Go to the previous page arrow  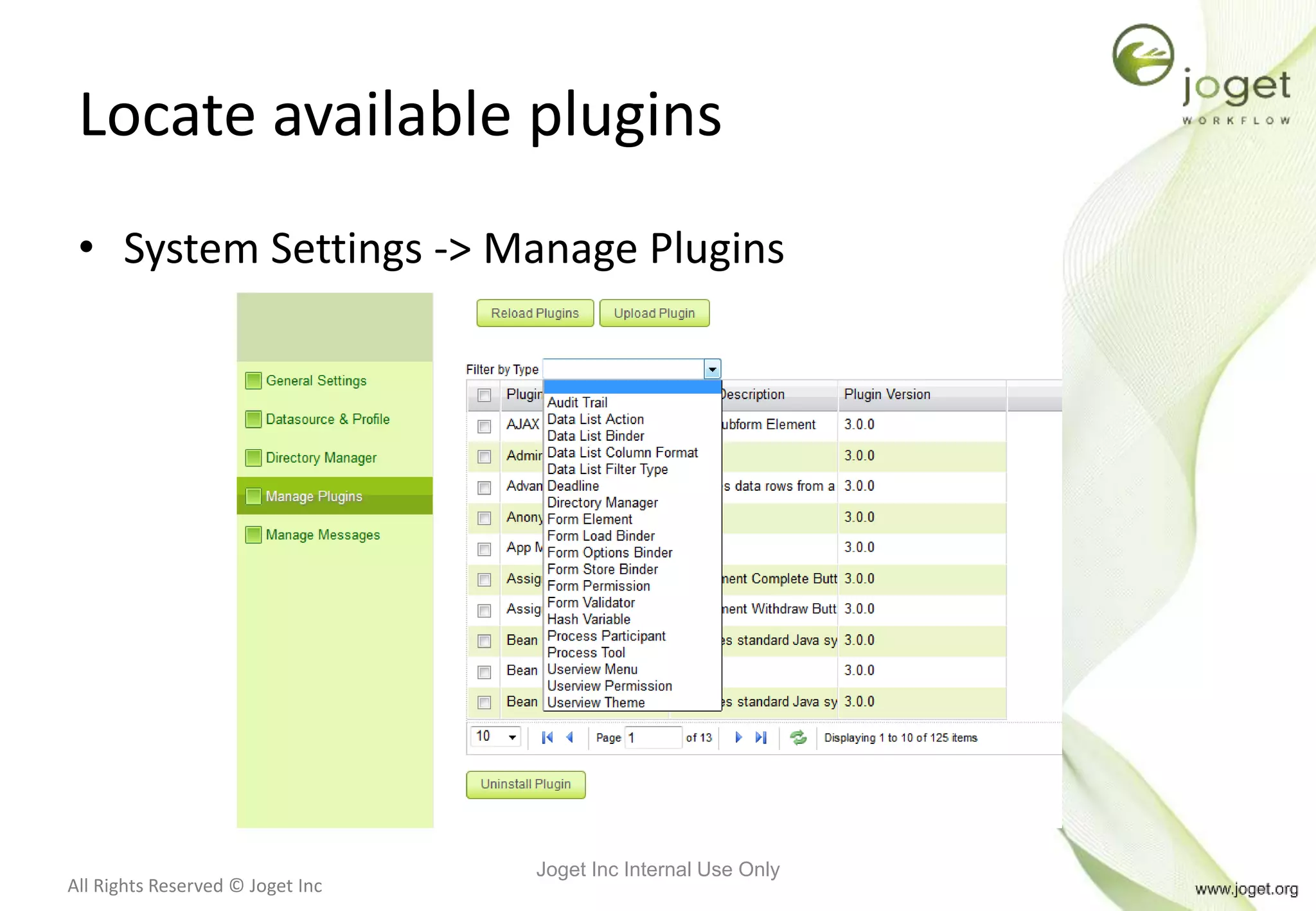569,738
